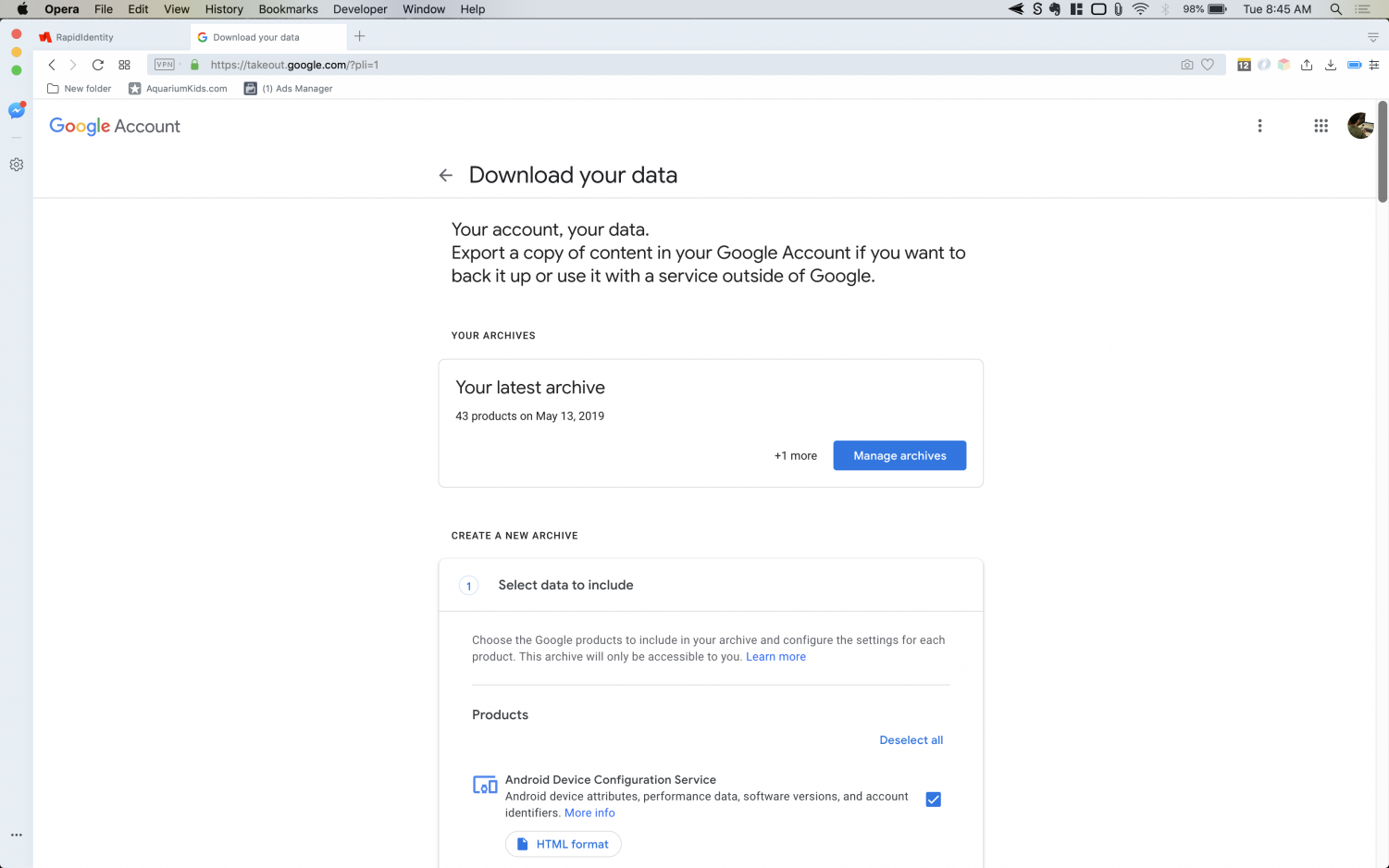Open the Google apps grid
This screenshot has width=1389, height=868.
1321,126
